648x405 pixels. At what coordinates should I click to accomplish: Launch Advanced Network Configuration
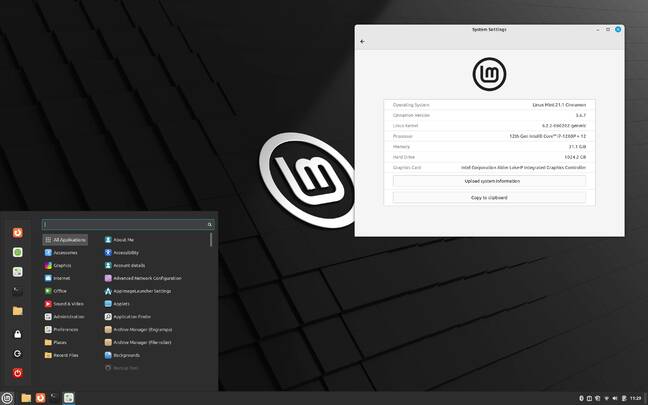(x=143, y=278)
